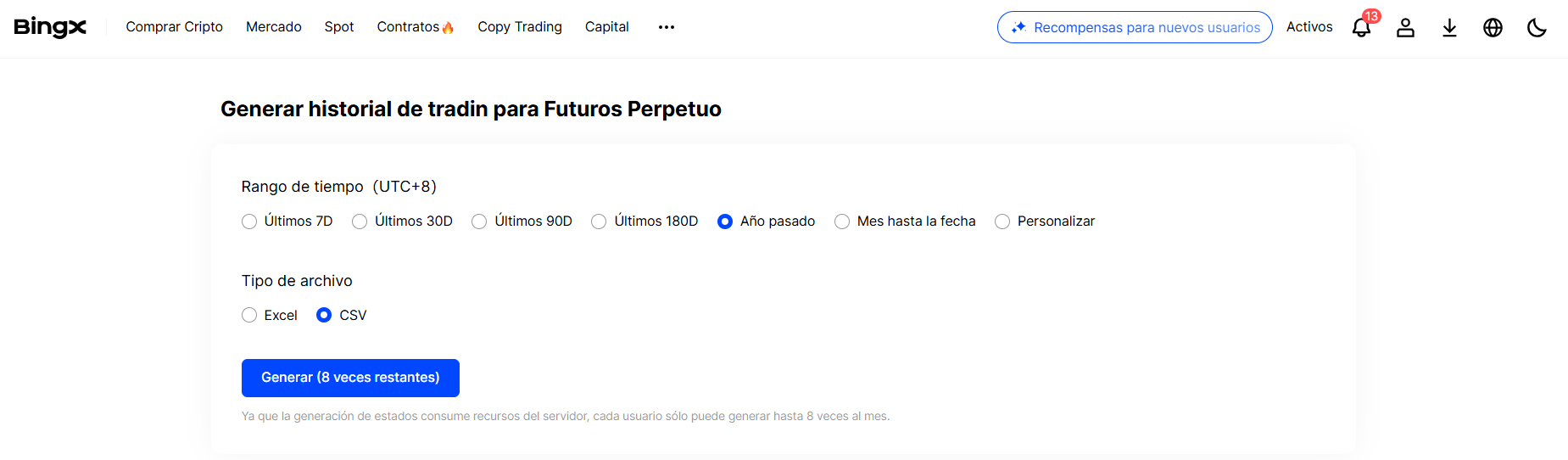Viewport: 1568px width, 460px height.
Task: Click the fire icon beside Contratos
Action: click(448, 28)
